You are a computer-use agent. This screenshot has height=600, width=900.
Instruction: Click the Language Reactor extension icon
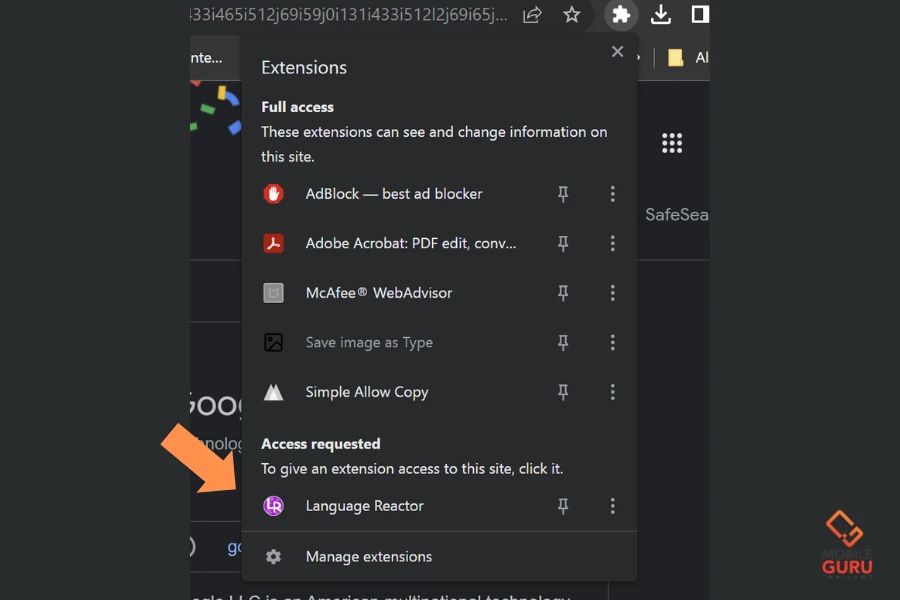[x=274, y=506]
